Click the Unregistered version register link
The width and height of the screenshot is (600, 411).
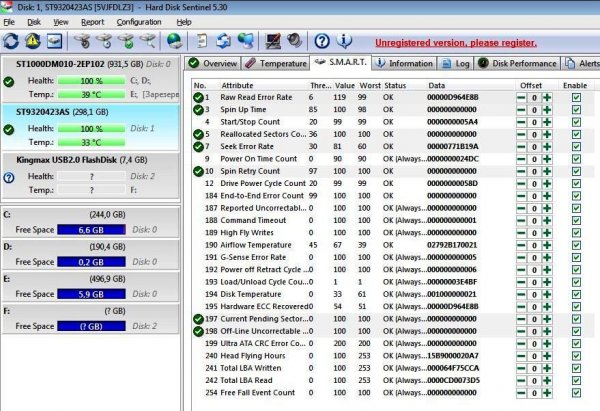click(455, 43)
